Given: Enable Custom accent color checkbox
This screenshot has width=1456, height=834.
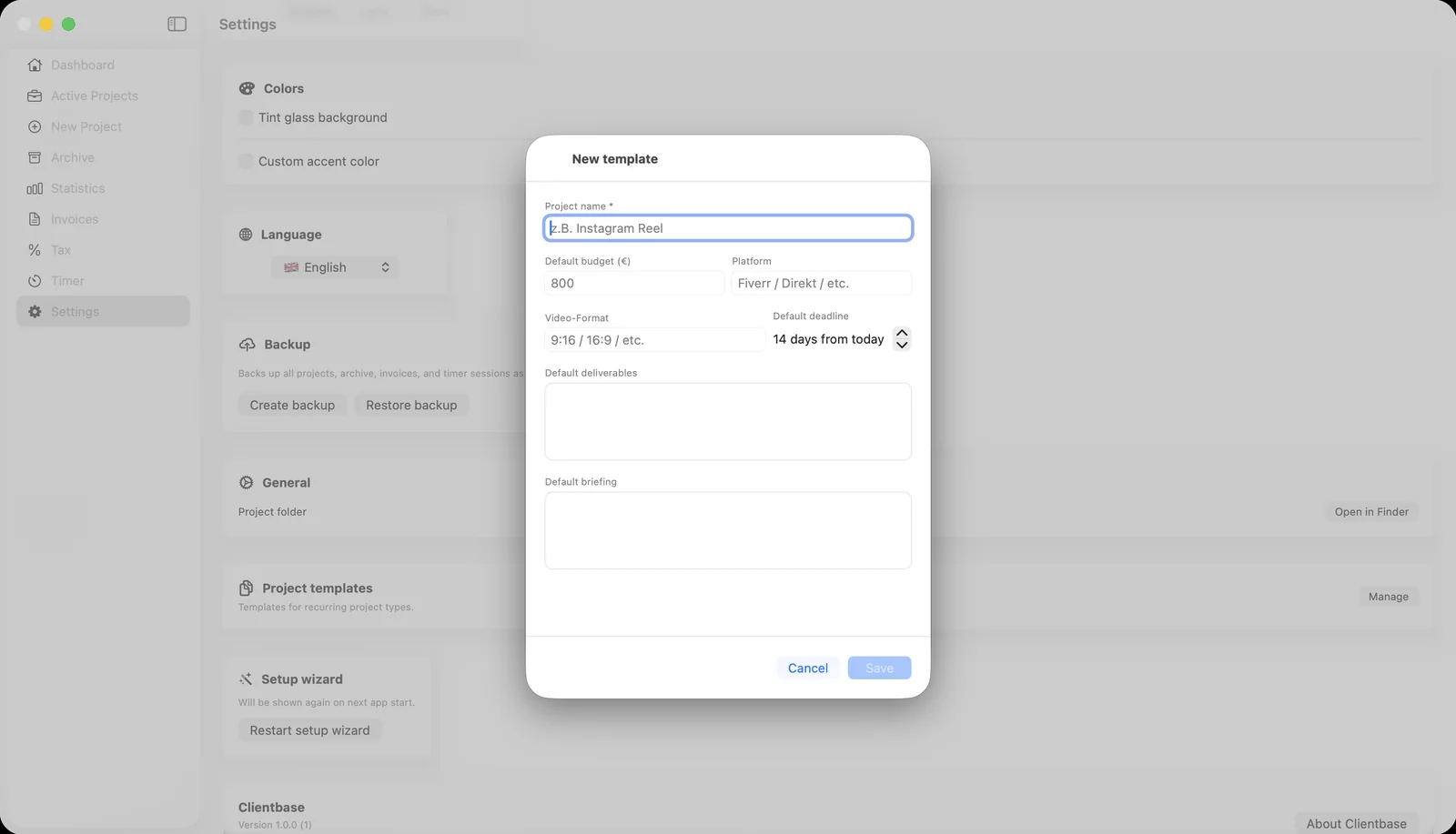Looking at the screenshot, I should coord(246,161).
